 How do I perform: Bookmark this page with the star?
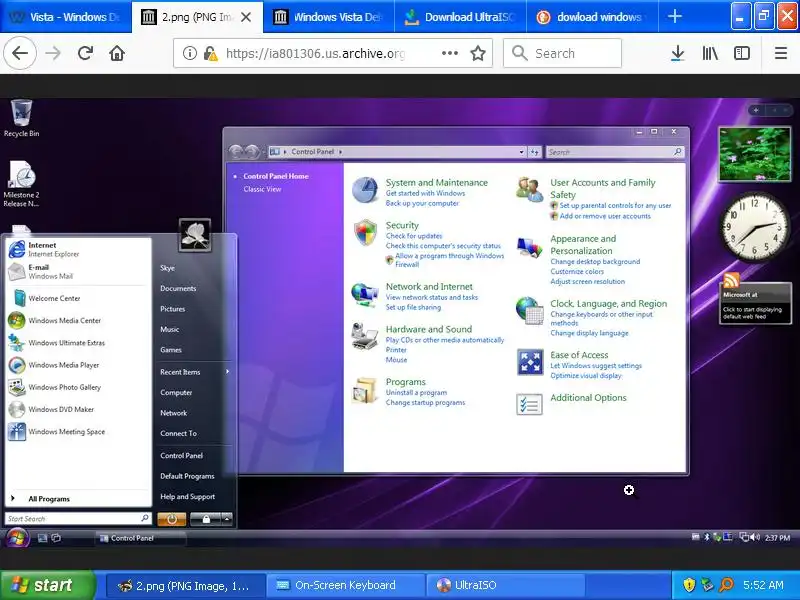[x=478, y=53]
